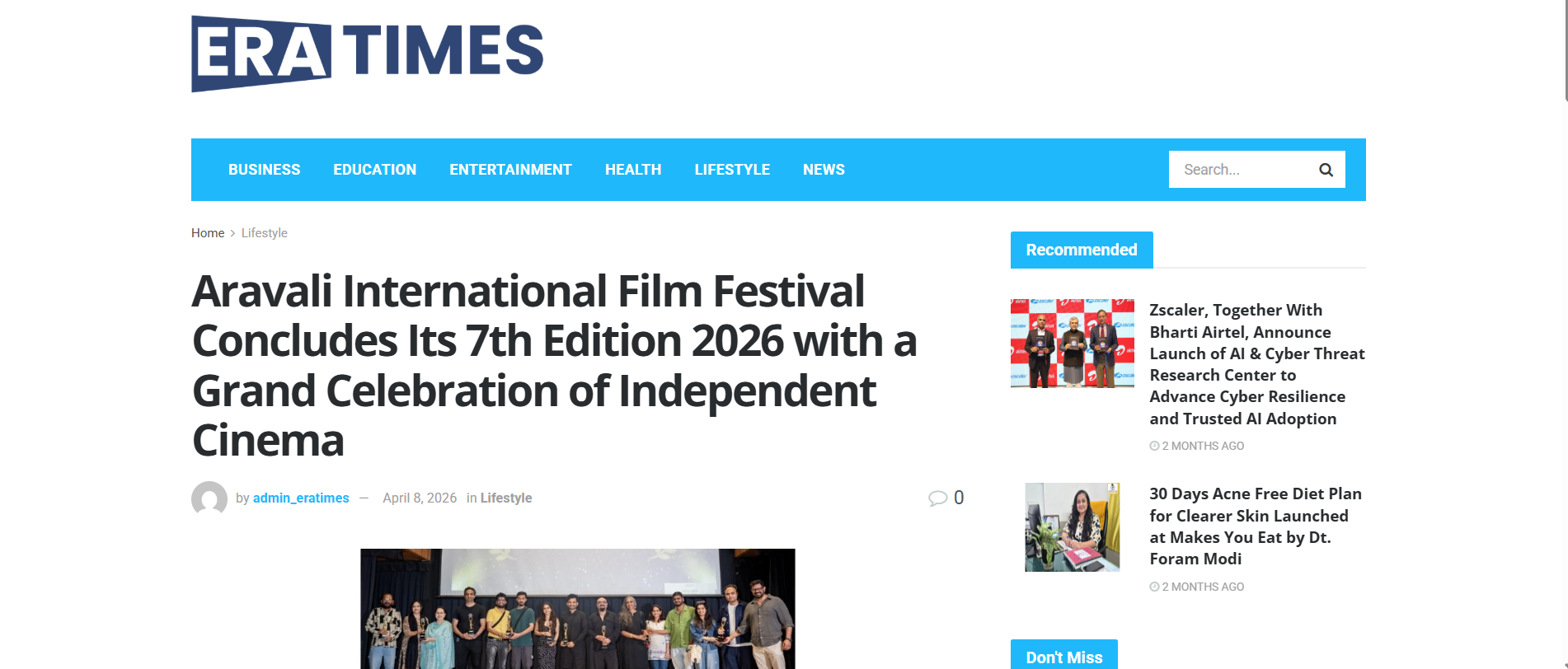Click the Zscaler article thumbnail image
This screenshot has width=1568, height=669.
coord(1072,343)
